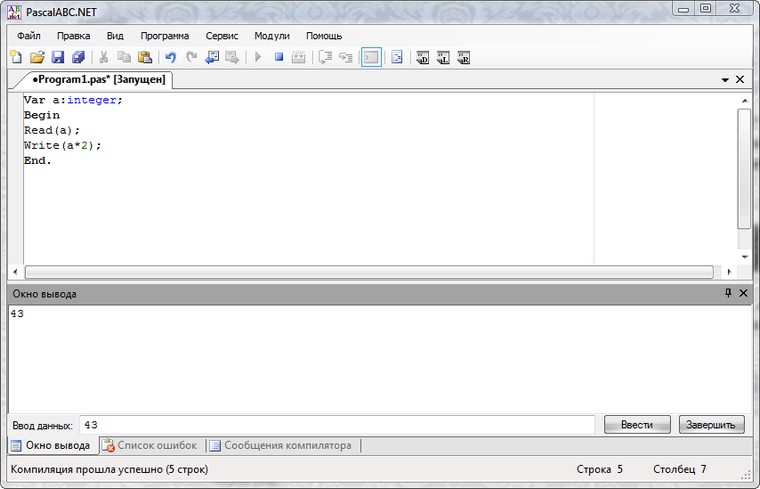Open a file via the folder icon

coord(37,57)
